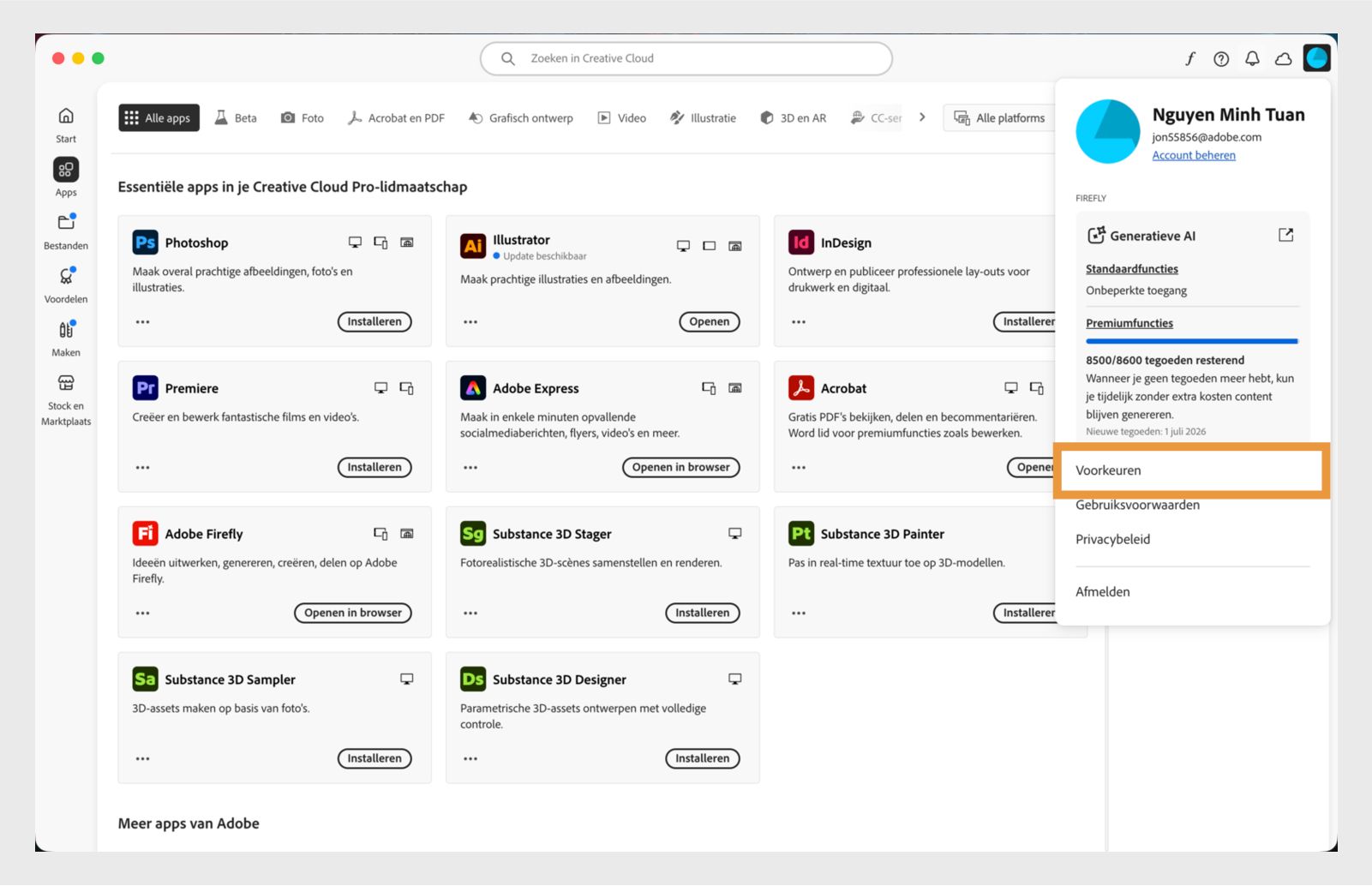The image size is (1372, 886).
Task: Click the premium credits progress bar
Action: coord(1192,341)
